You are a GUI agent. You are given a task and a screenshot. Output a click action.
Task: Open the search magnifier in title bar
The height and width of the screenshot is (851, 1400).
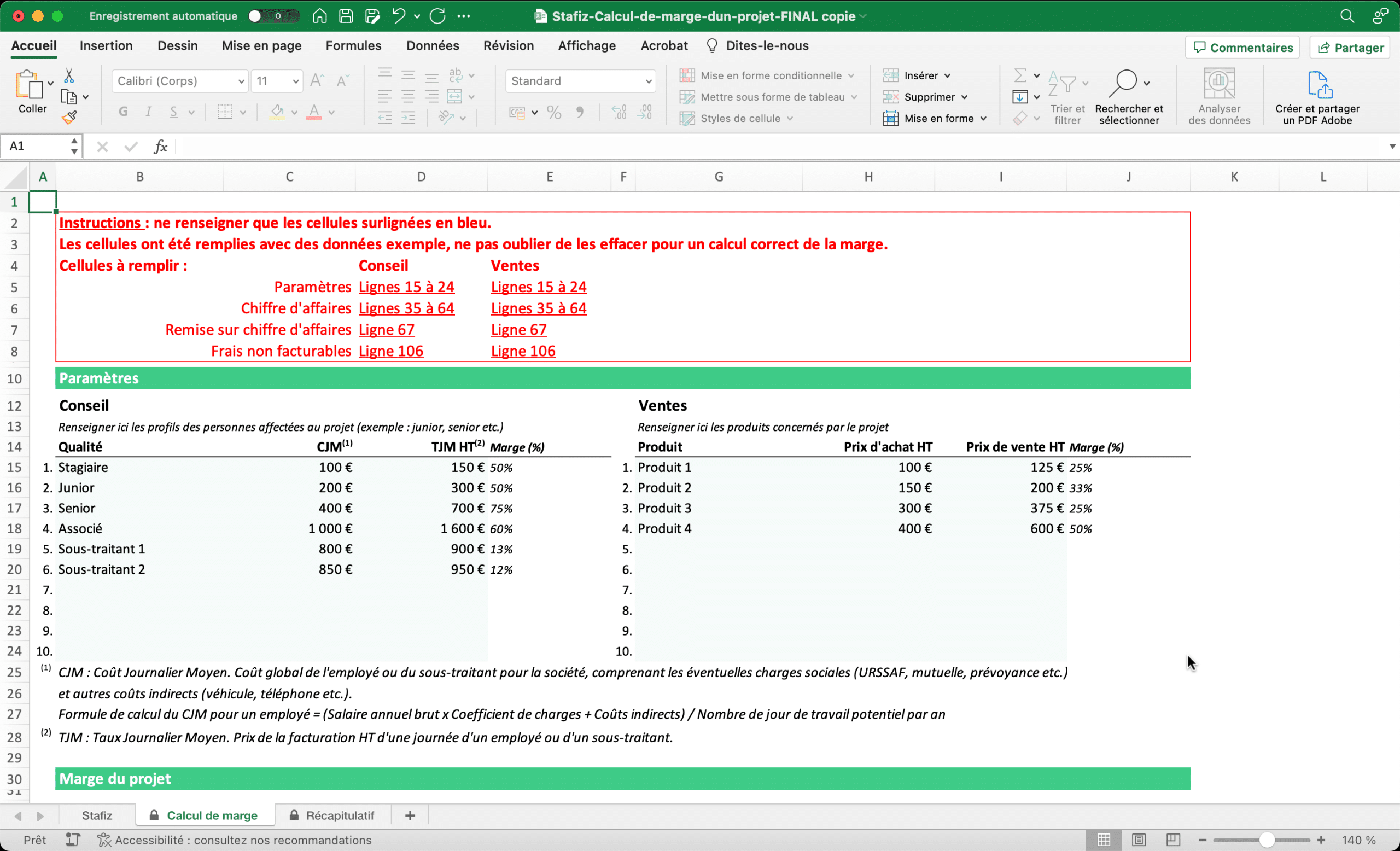pos(1346,16)
